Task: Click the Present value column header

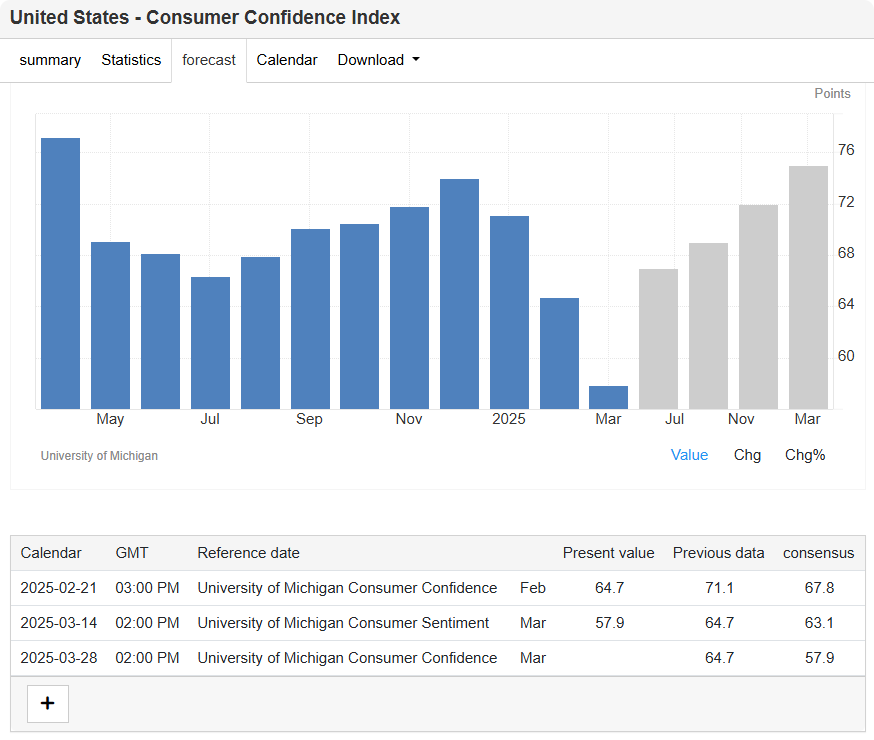Action: [608, 553]
